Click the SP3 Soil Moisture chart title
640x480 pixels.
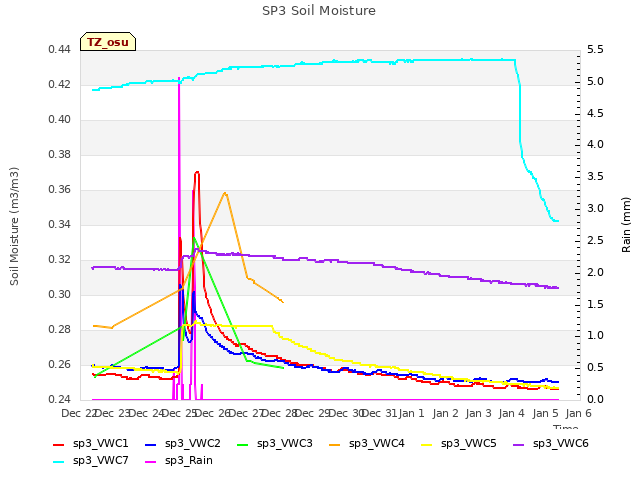tap(319, 11)
